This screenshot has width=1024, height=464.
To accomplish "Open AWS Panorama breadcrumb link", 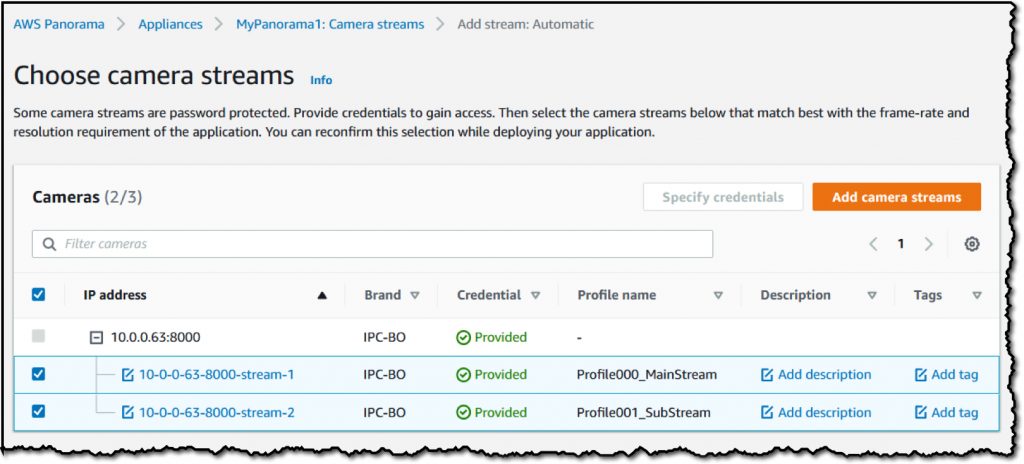I will click(59, 24).
